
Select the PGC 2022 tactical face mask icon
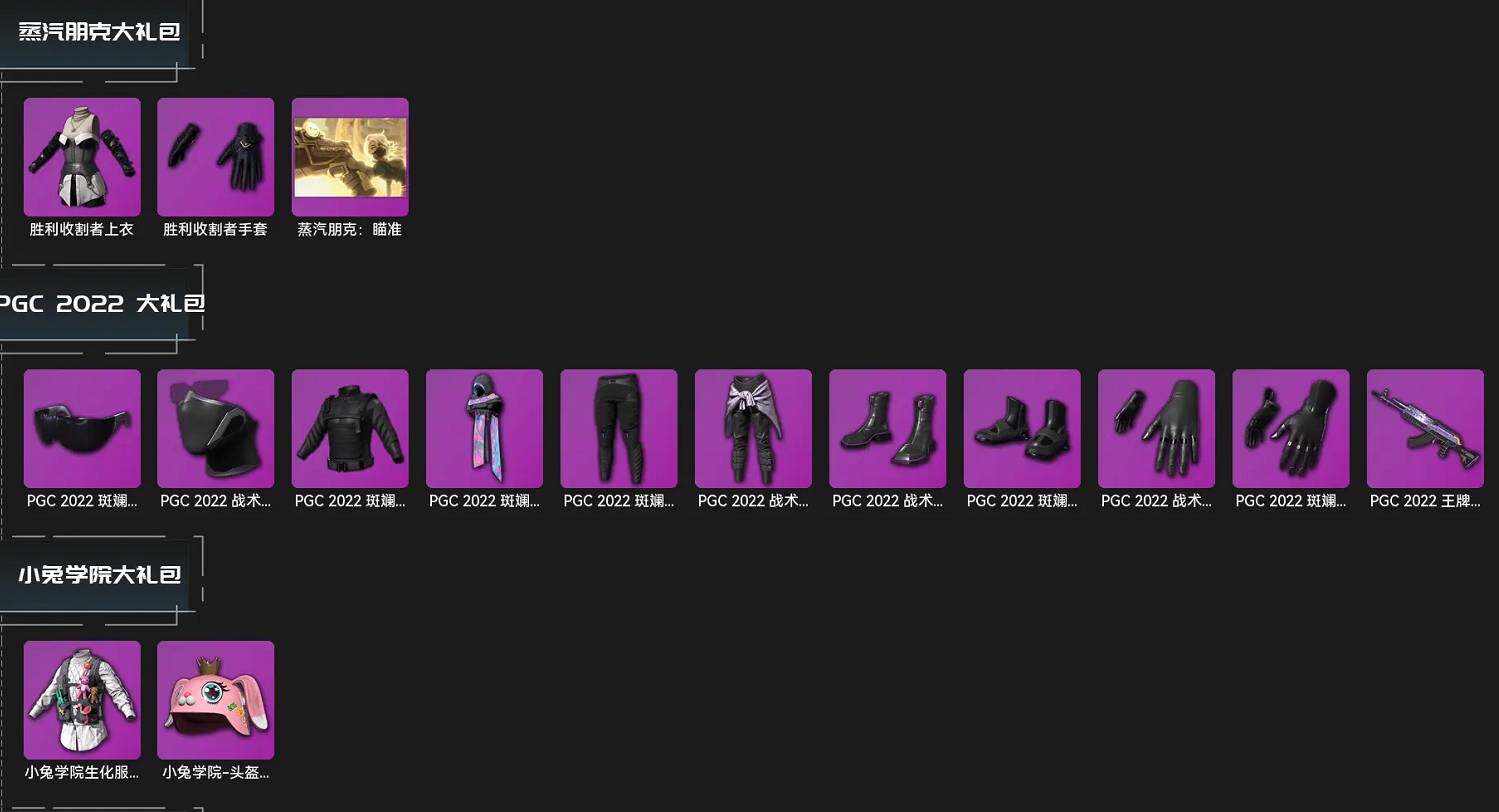(216, 429)
